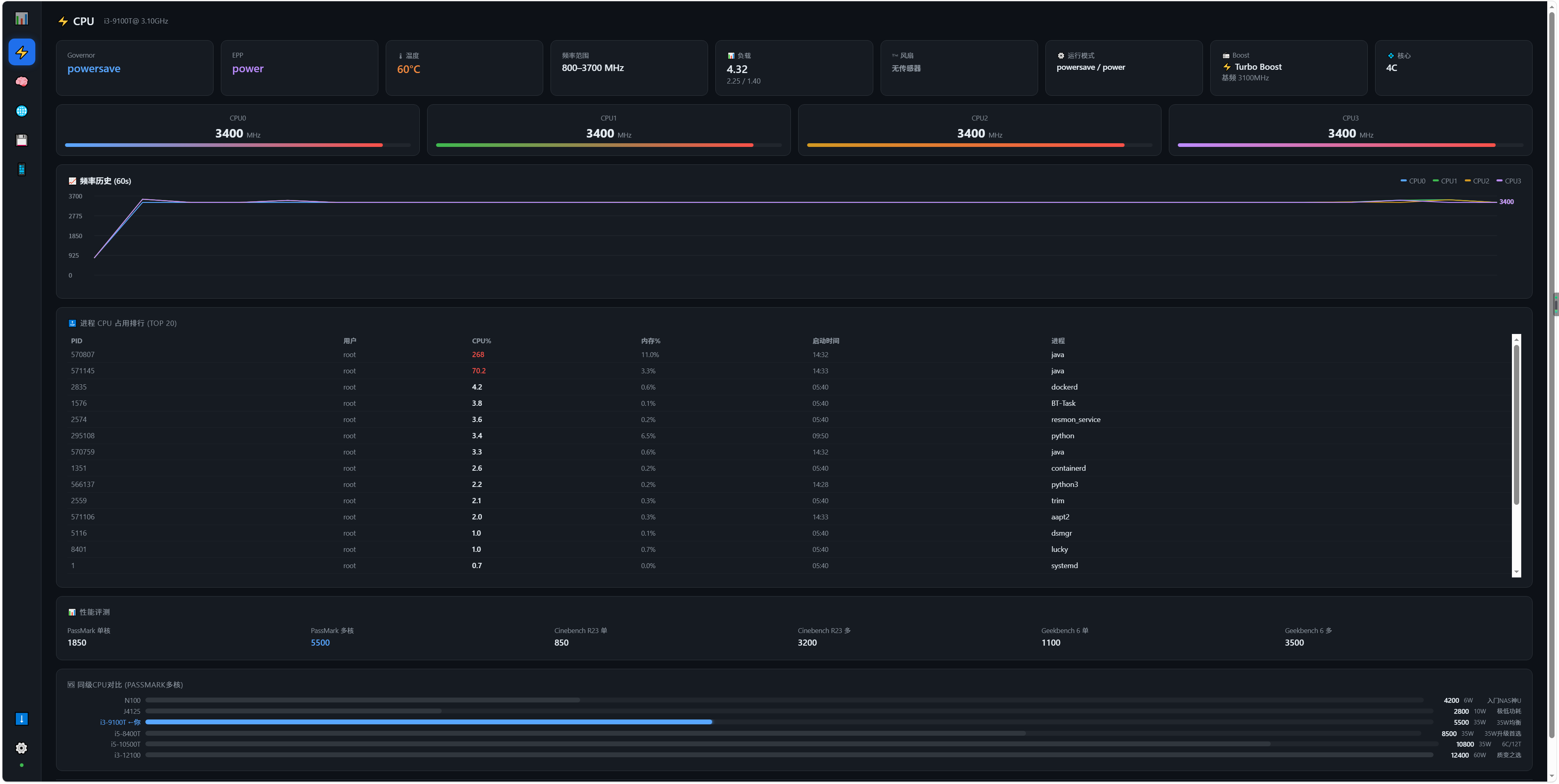Screen dimensions: 1559x784
Task: Click the Turbo Boost card
Action: pyautogui.click(x=1288, y=68)
